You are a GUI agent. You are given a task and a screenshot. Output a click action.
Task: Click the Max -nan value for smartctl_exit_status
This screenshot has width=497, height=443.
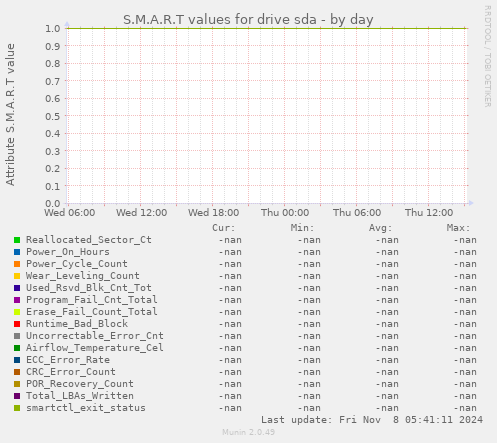[465, 408]
